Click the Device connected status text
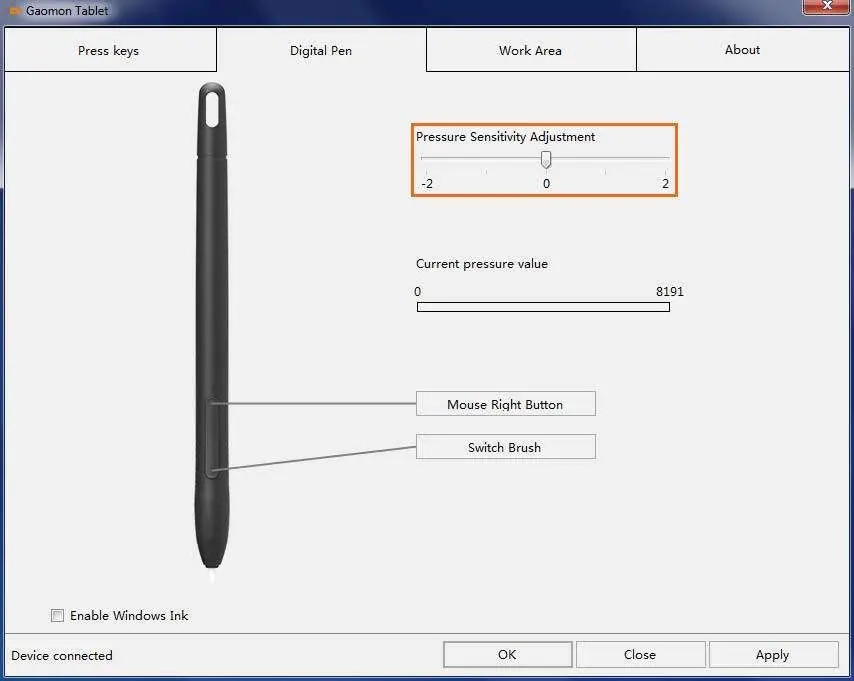854x681 pixels. 61,655
